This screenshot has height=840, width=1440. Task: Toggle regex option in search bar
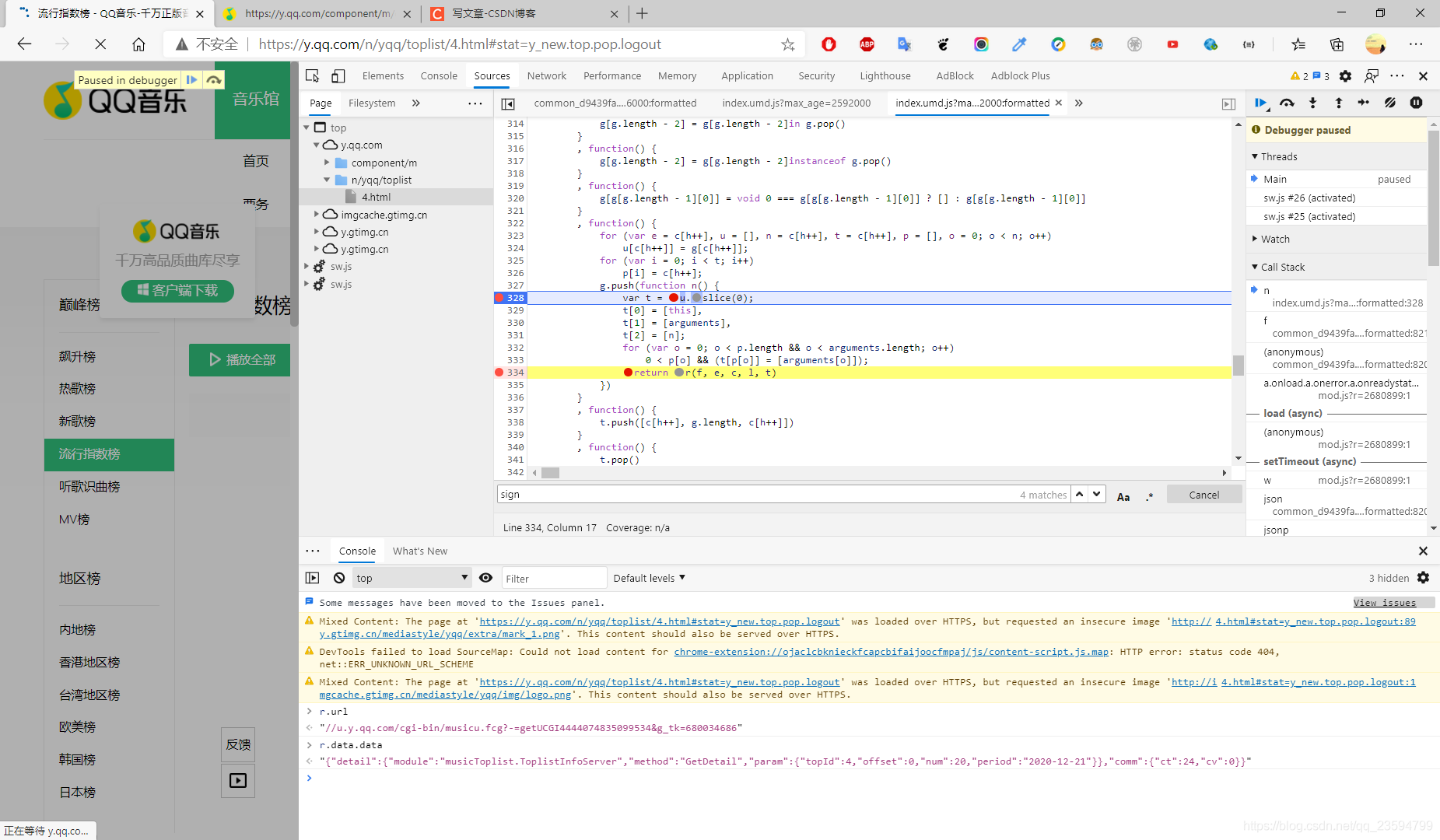1149,495
